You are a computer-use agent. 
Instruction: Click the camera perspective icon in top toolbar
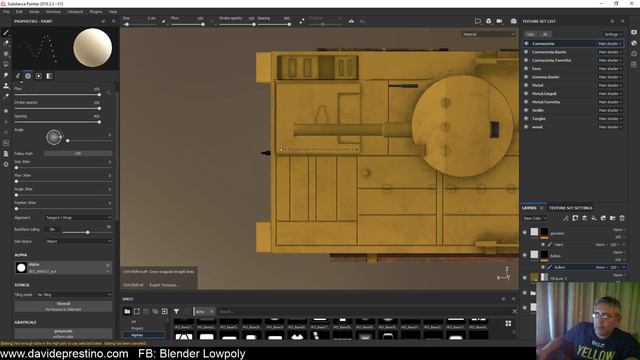pyautogui.click(x=478, y=21)
